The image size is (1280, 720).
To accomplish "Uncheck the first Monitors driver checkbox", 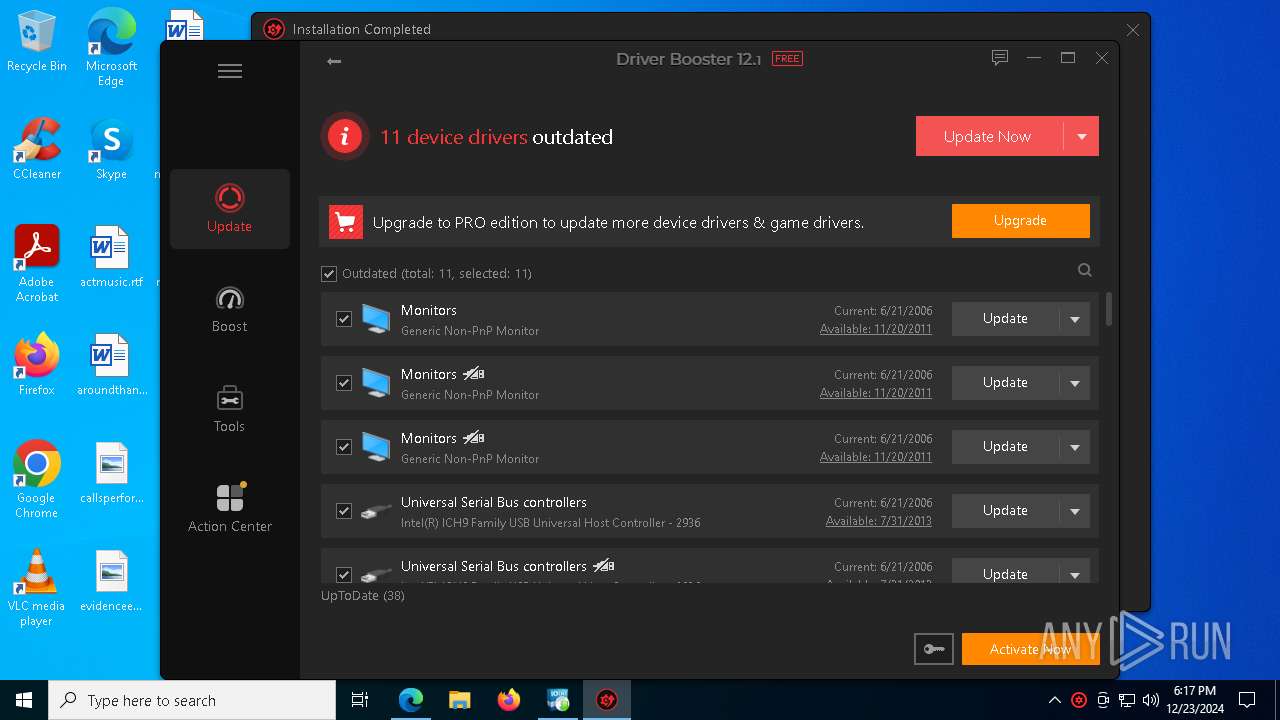I will pyautogui.click(x=344, y=319).
